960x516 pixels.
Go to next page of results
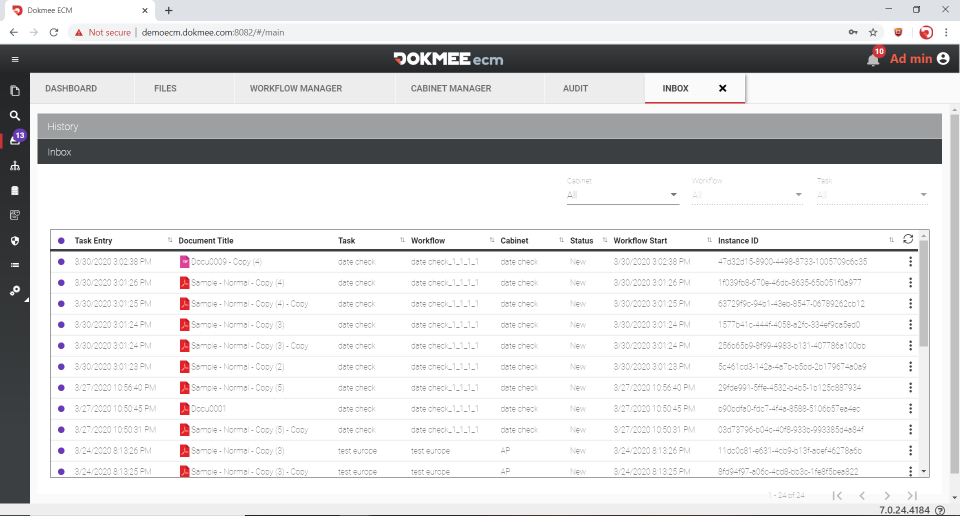click(x=887, y=496)
